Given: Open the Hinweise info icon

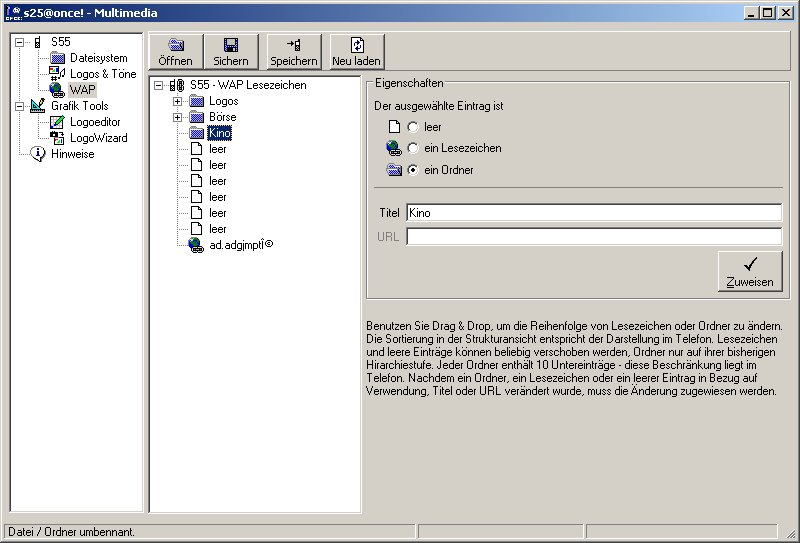Looking at the screenshot, I should tap(38, 154).
